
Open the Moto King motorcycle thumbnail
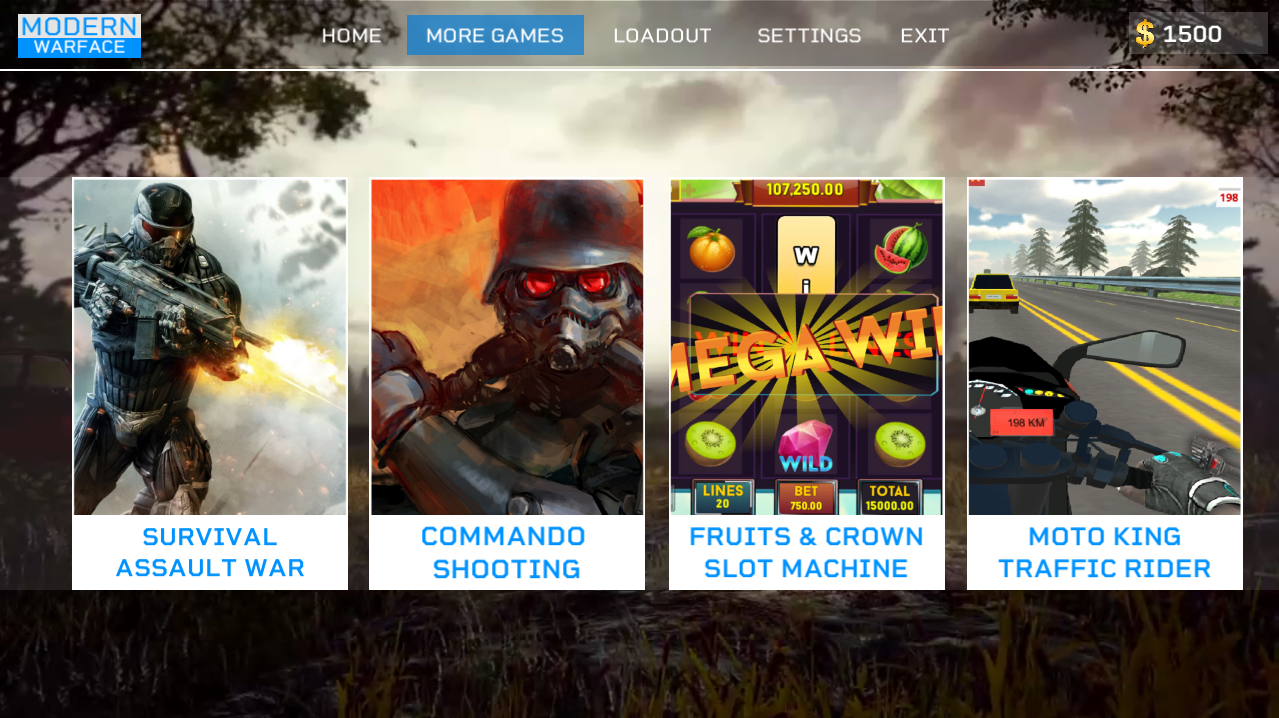pyautogui.click(x=1105, y=347)
